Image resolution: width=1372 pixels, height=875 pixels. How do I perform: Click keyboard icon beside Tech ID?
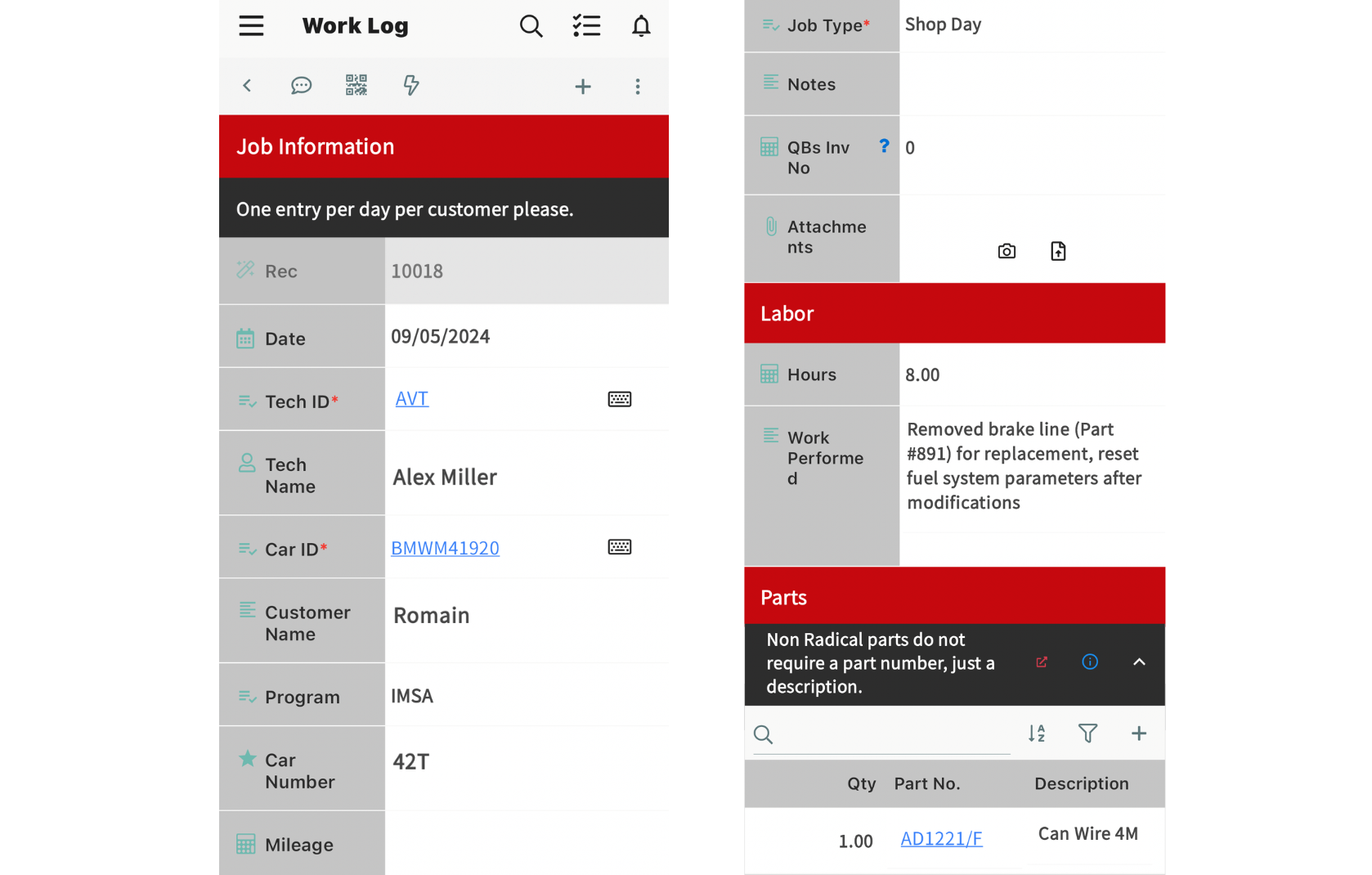point(620,399)
